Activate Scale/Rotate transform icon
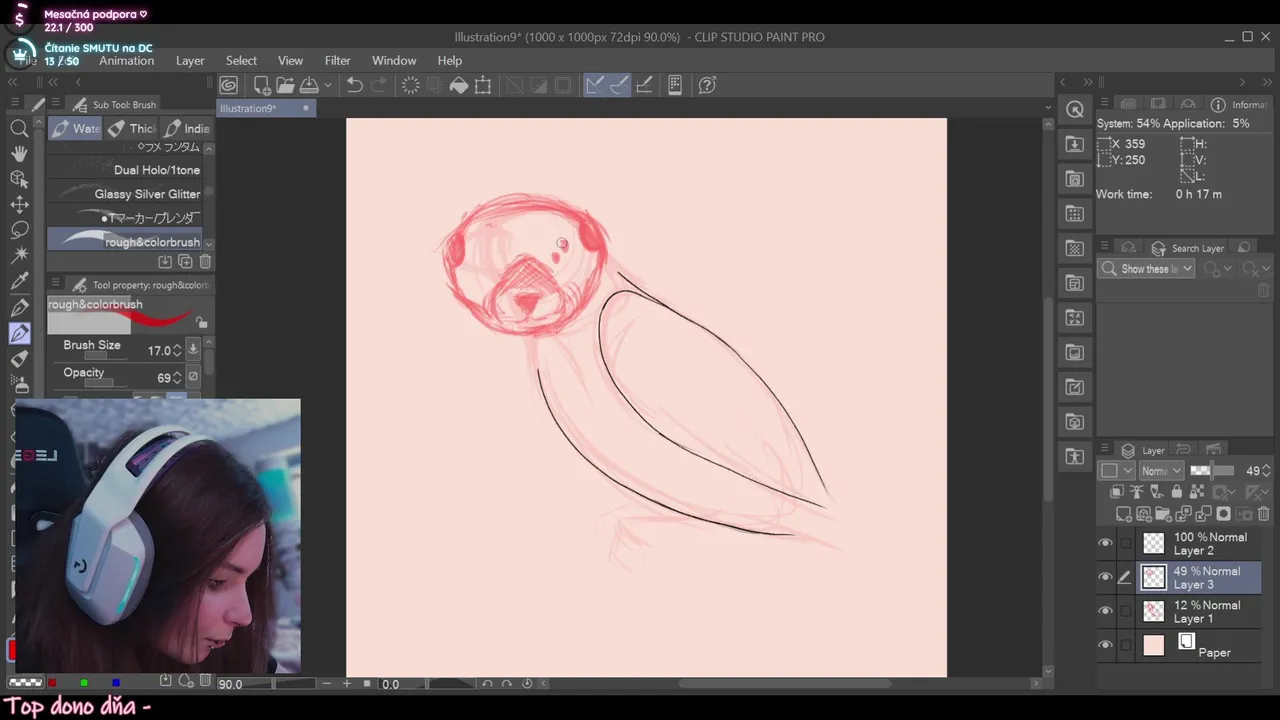The height and width of the screenshot is (720, 1280). pos(483,85)
